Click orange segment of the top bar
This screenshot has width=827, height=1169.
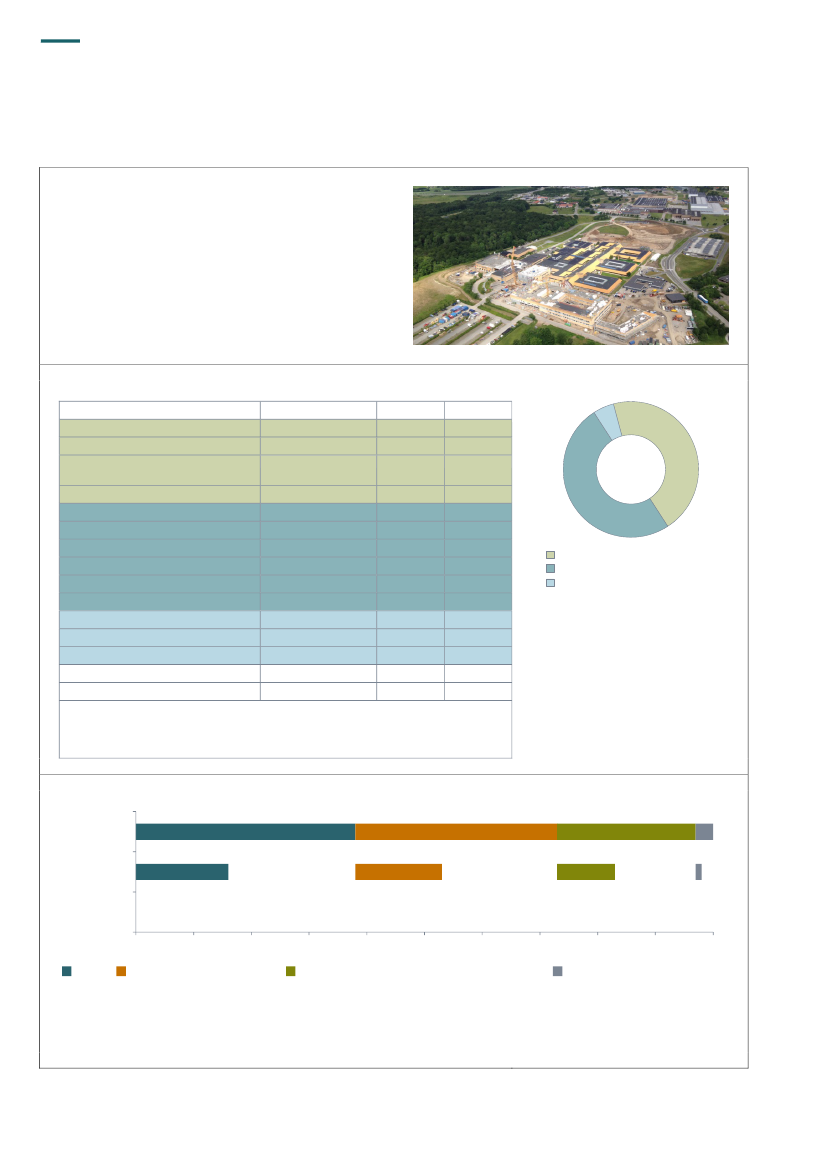pos(456,832)
